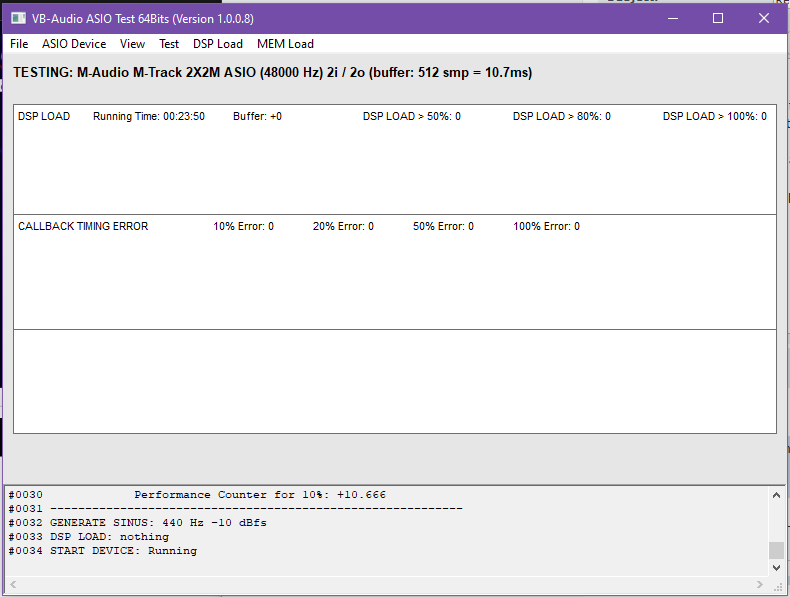The width and height of the screenshot is (790, 597).
Task: Open the File menu
Action: click(19, 44)
